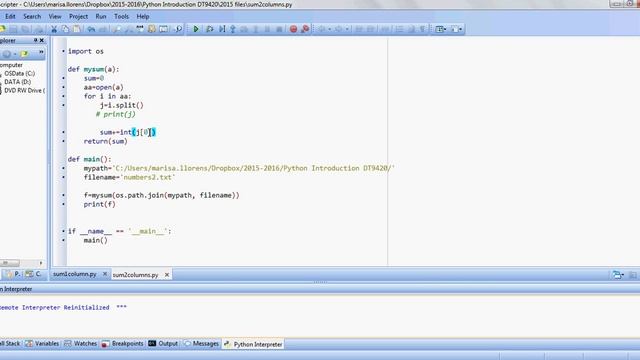Switch to the Messages panel tab
The height and width of the screenshot is (360, 640).
coord(202,344)
